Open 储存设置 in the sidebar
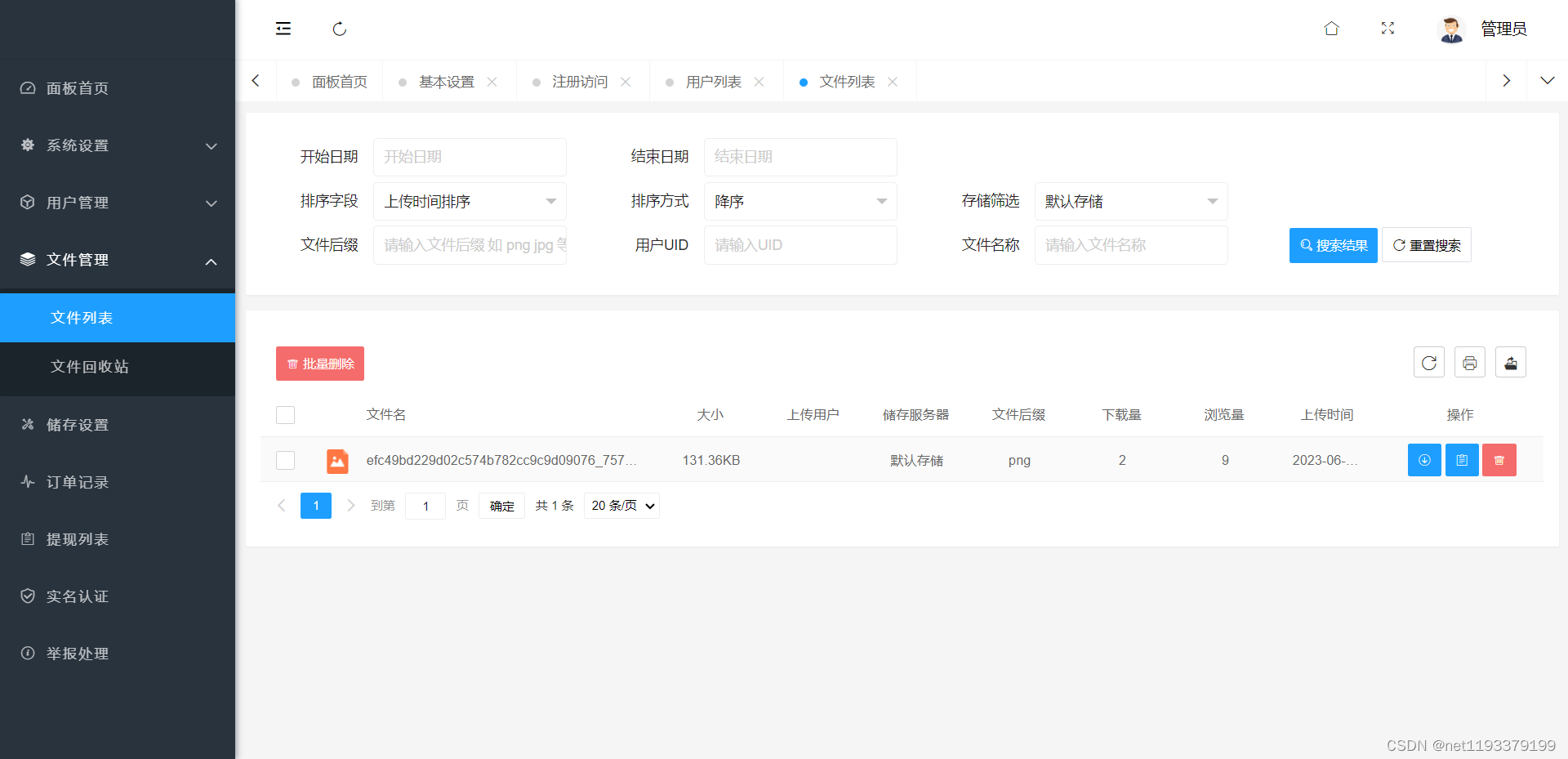Viewport: 1568px width, 759px height. [x=118, y=425]
